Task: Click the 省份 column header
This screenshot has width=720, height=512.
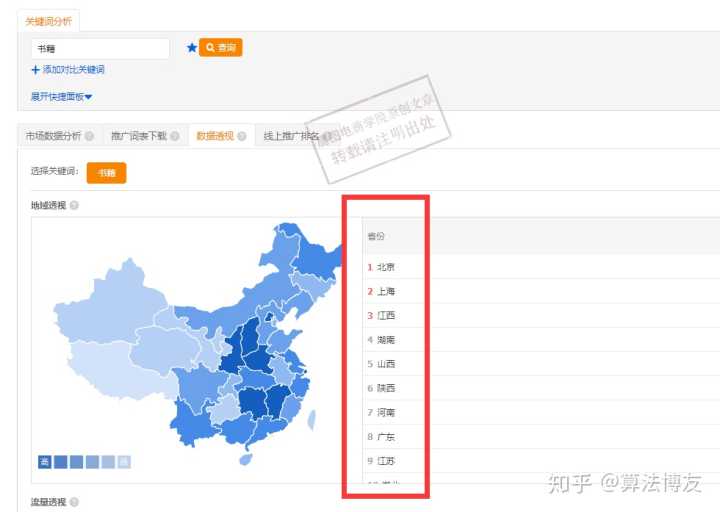Action: coord(376,236)
